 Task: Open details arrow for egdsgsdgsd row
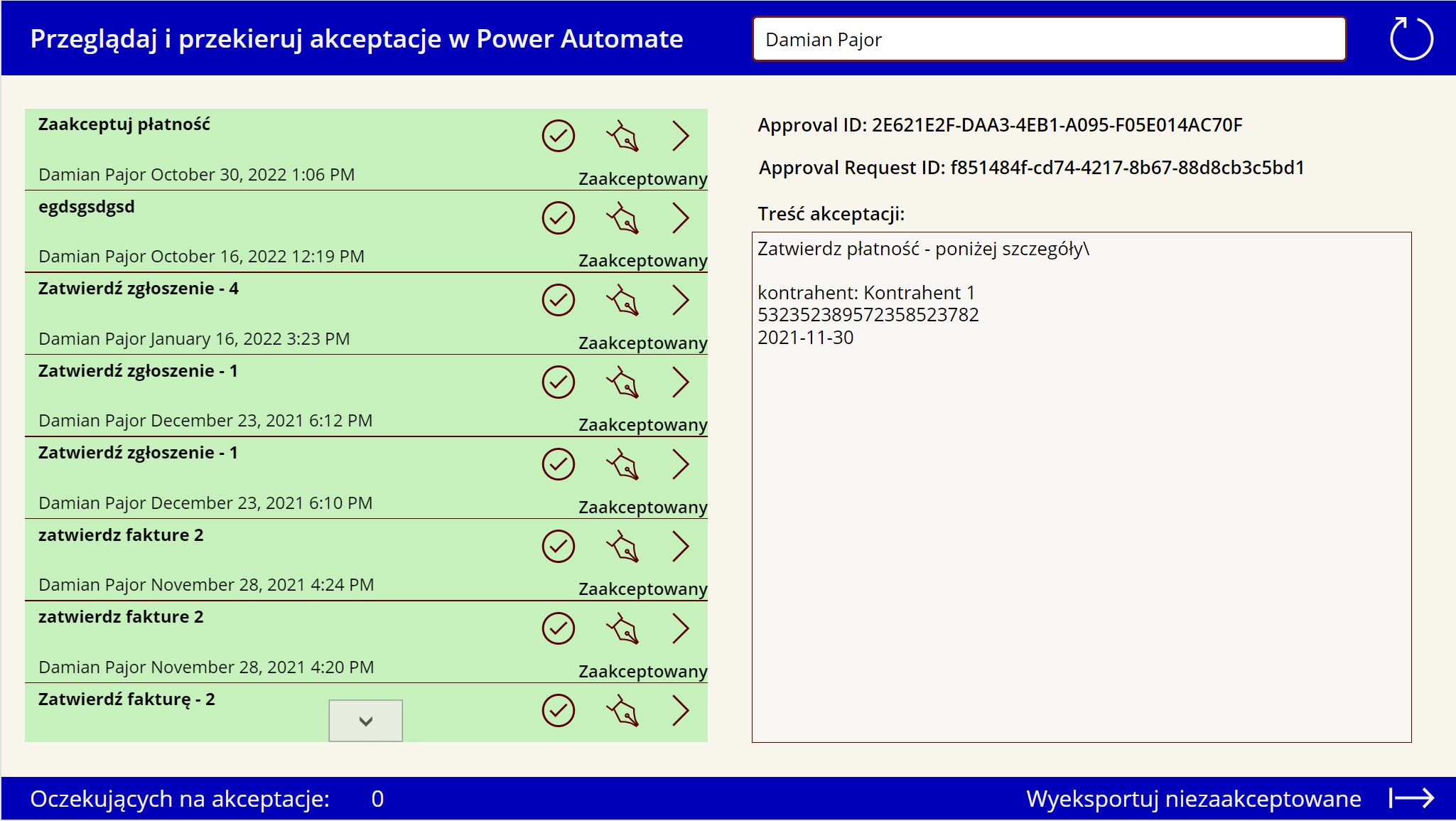click(x=681, y=218)
